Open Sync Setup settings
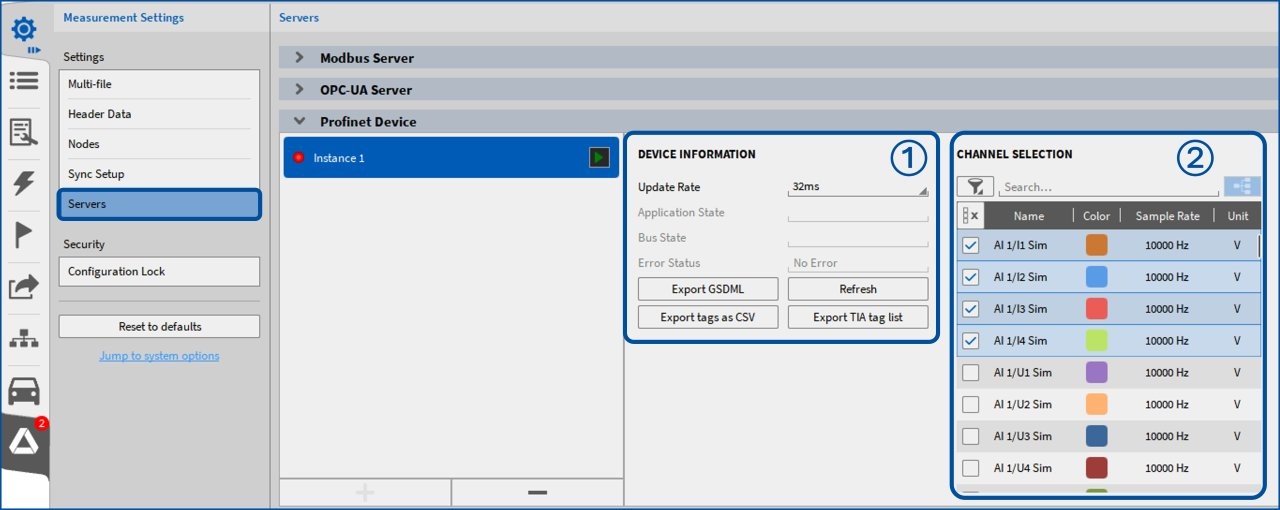 pos(159,174)
